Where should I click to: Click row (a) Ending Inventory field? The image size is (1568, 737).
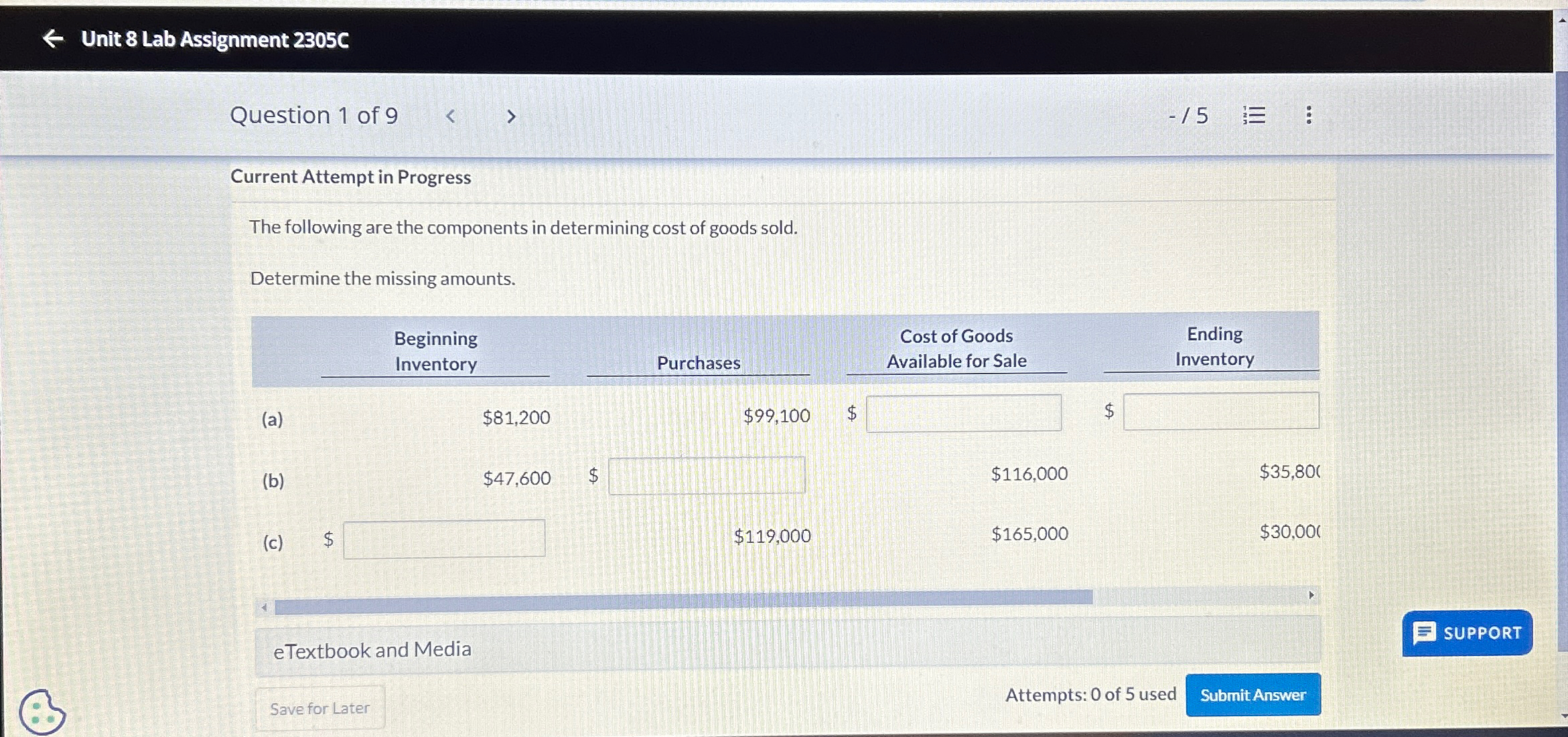pyautogui.click(x=1220, y=410)
